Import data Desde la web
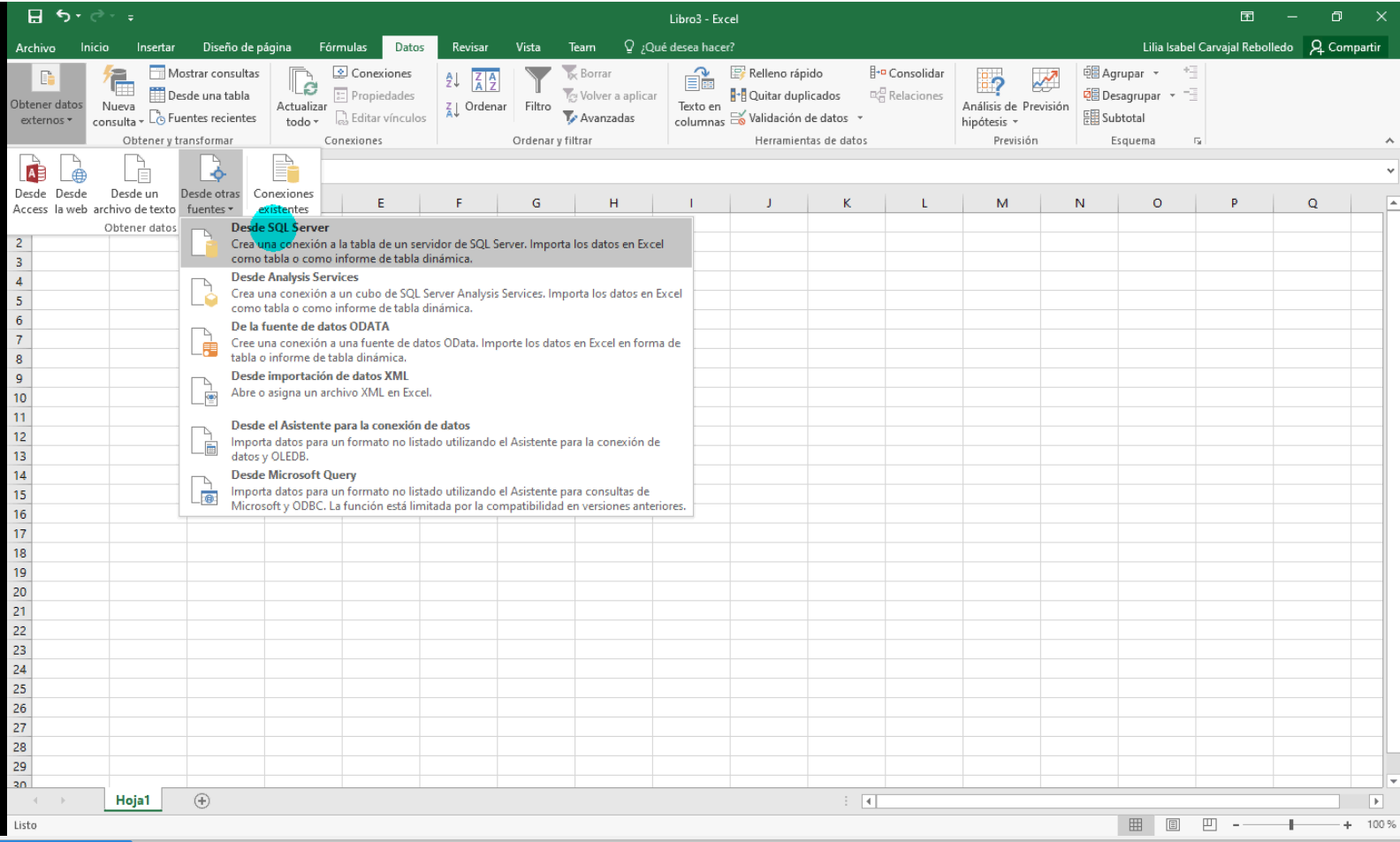The height and width of the screenshot is (842, 1400). tap(71, 184)
